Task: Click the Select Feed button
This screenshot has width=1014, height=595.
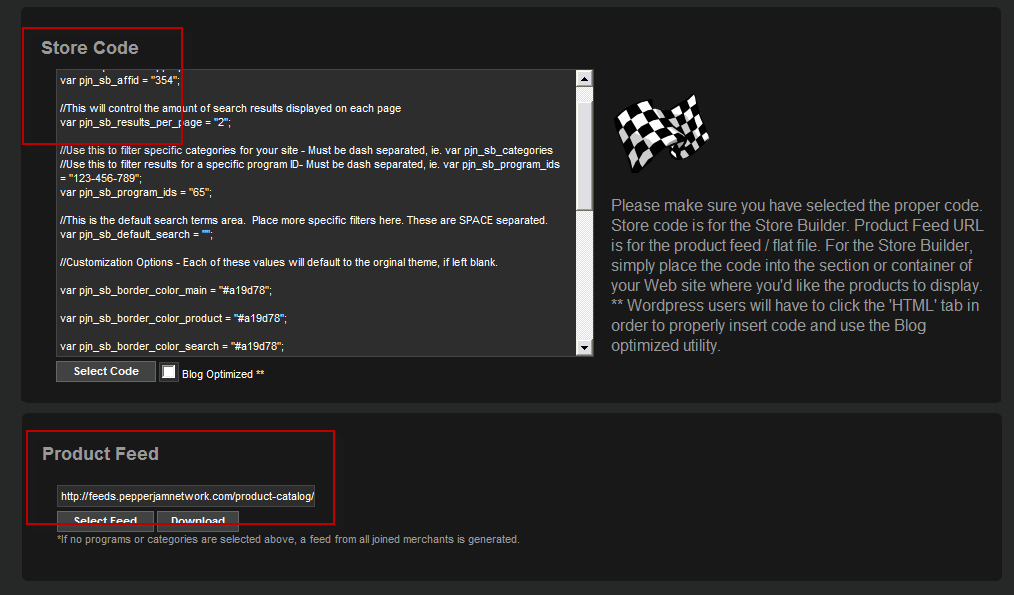Action: point(105,521)
